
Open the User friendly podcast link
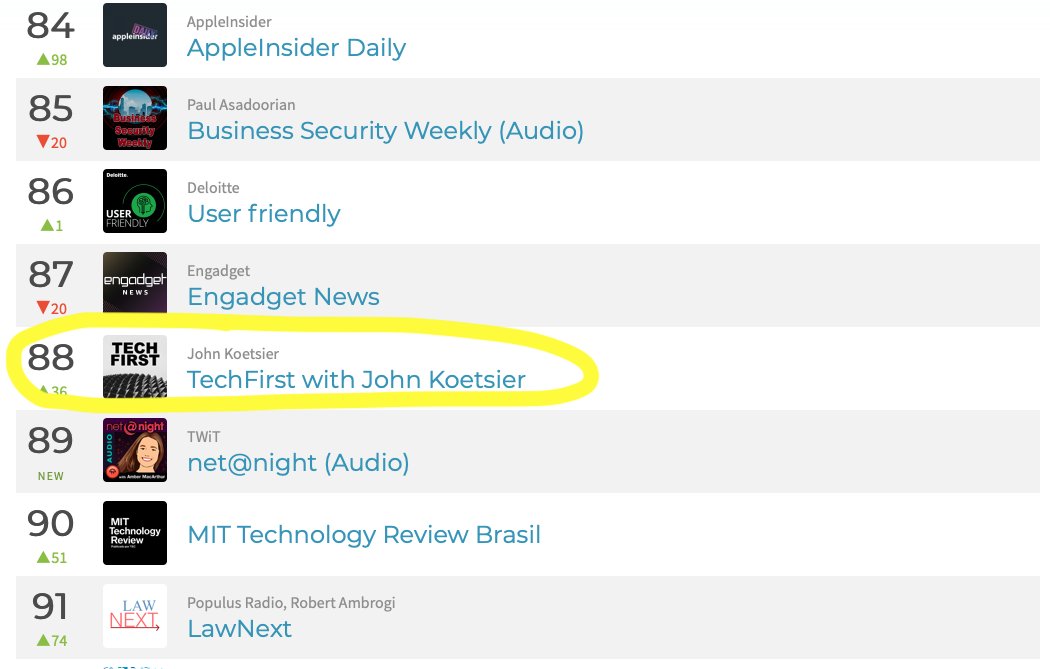click(x=264, y=214)
